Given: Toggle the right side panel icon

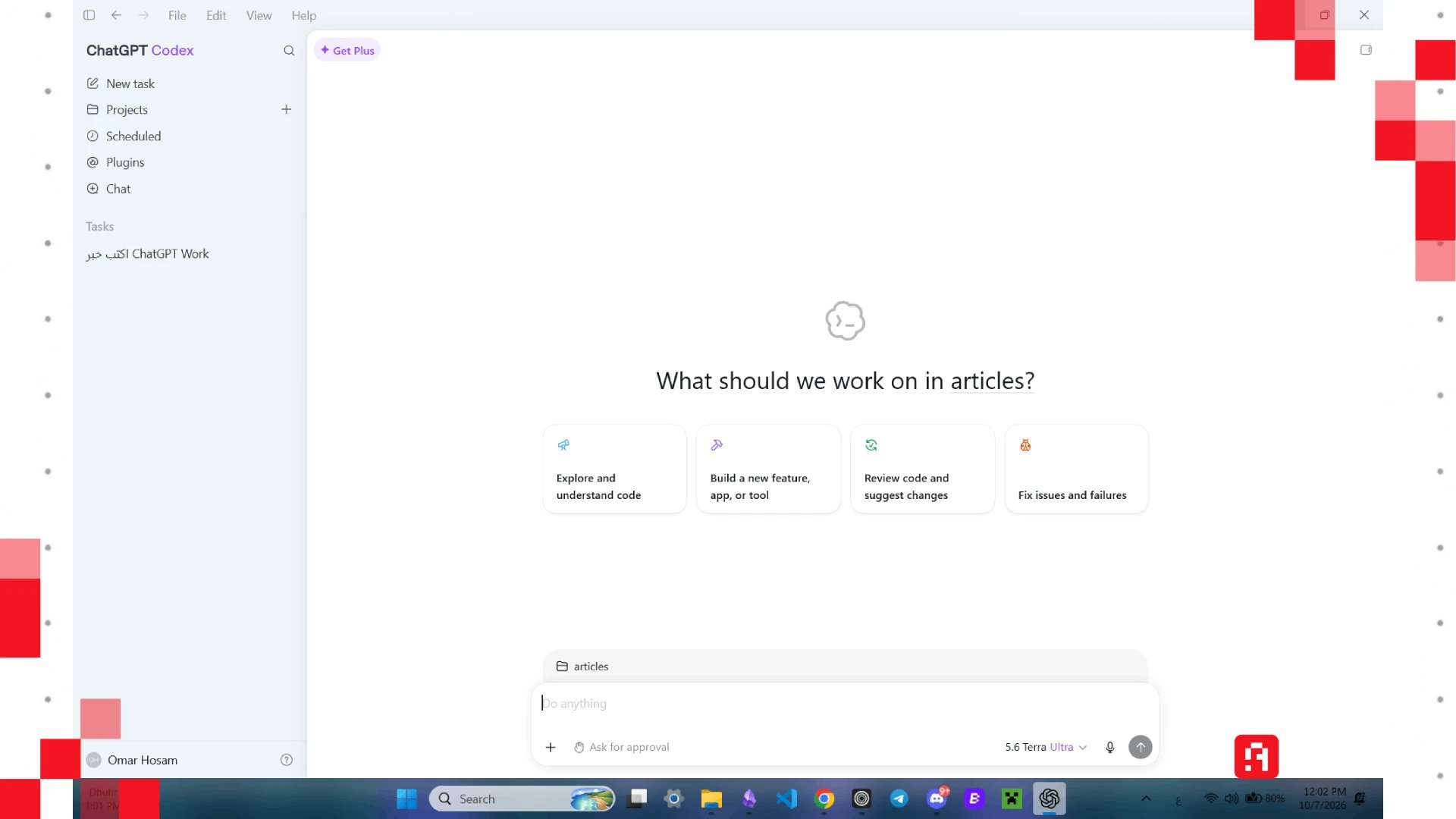Looking at the screenshot, I should point(1366,50).
